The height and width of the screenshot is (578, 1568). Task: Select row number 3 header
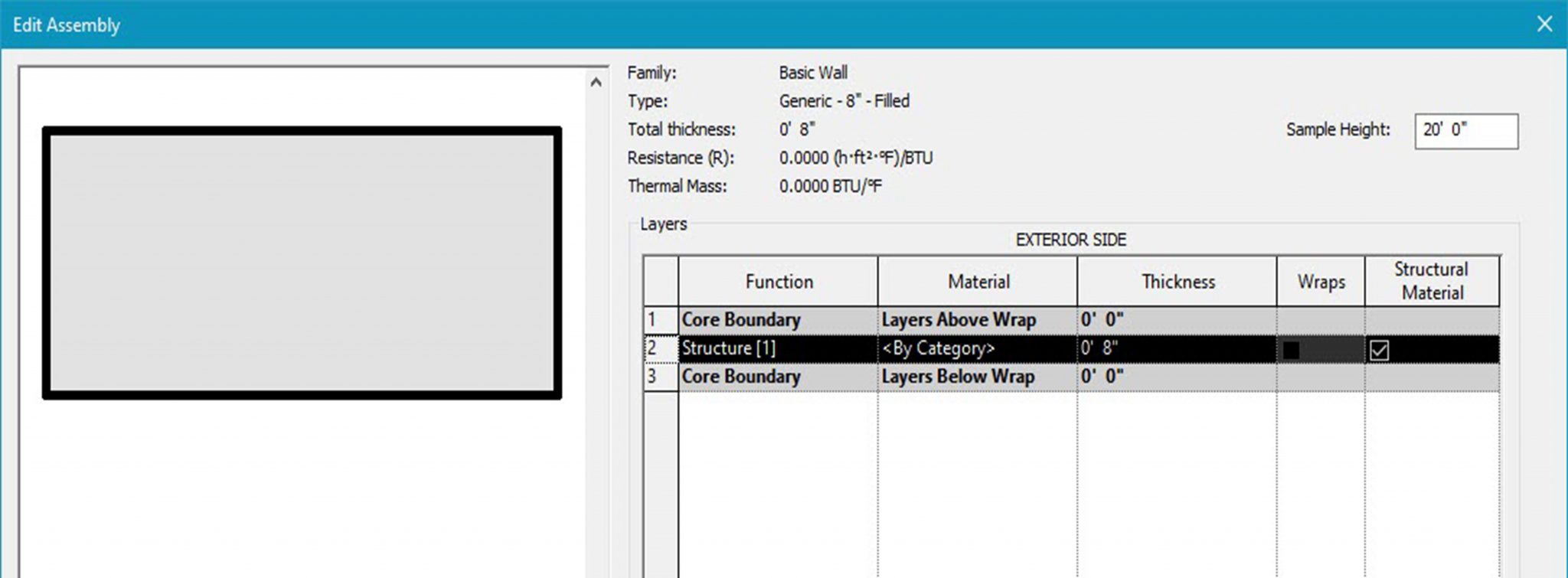(x=661, y=377)
